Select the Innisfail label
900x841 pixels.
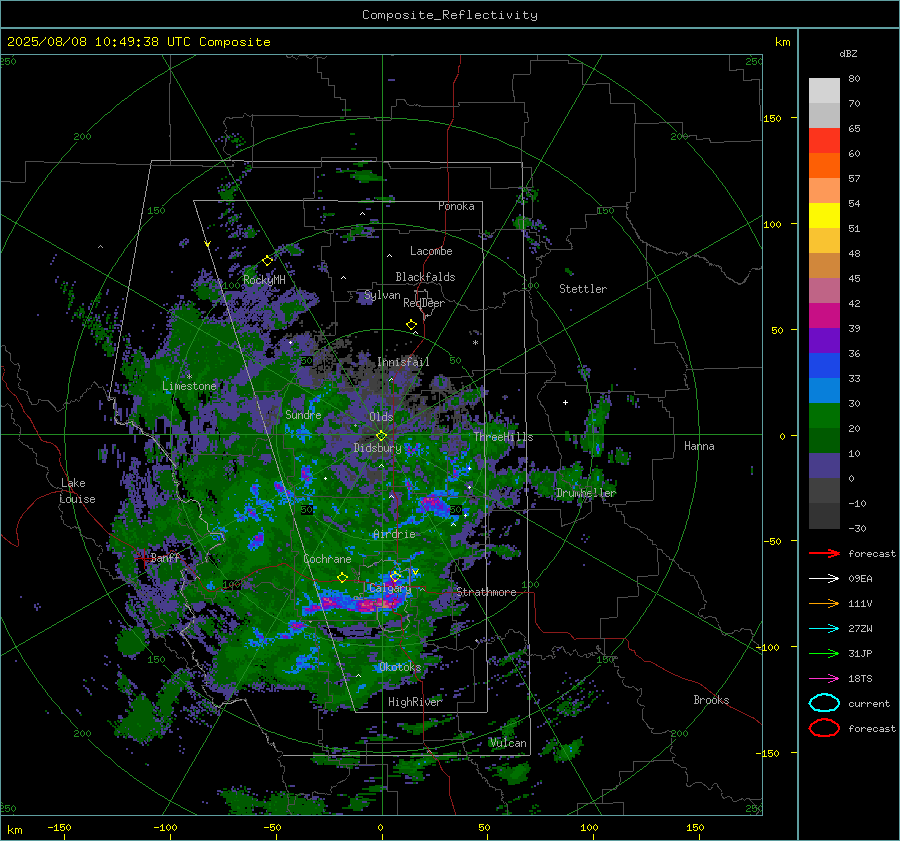coord(403,362)
